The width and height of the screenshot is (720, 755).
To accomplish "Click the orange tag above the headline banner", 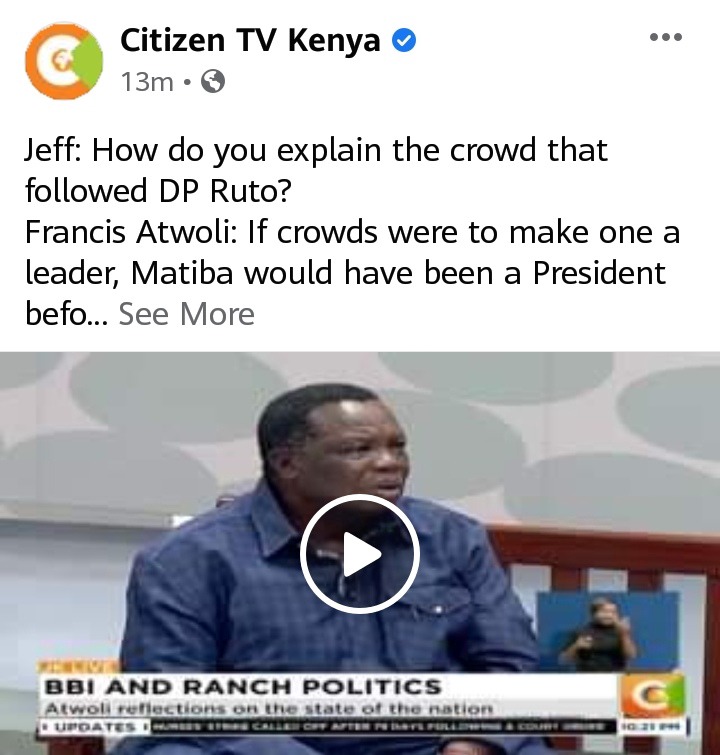I will (x=79, y=667).
